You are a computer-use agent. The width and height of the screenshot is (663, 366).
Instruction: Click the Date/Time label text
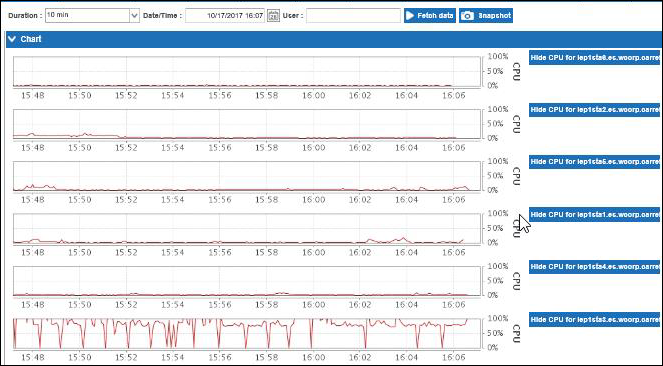point(162,16)
